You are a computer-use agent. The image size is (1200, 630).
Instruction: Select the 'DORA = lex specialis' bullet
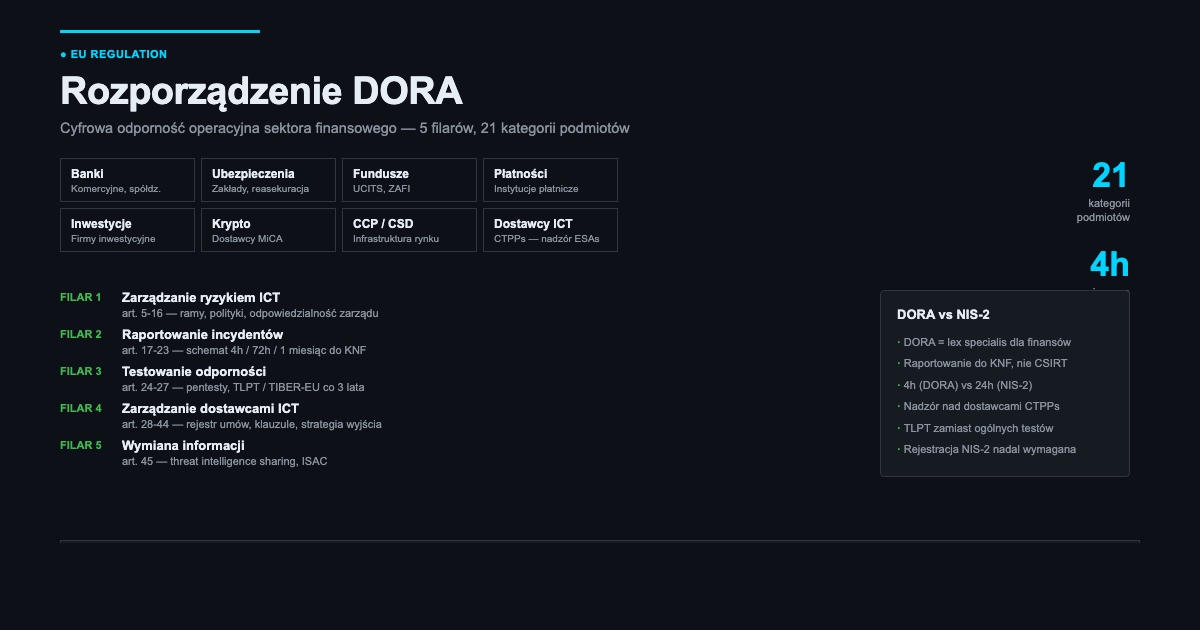(986, 343)
